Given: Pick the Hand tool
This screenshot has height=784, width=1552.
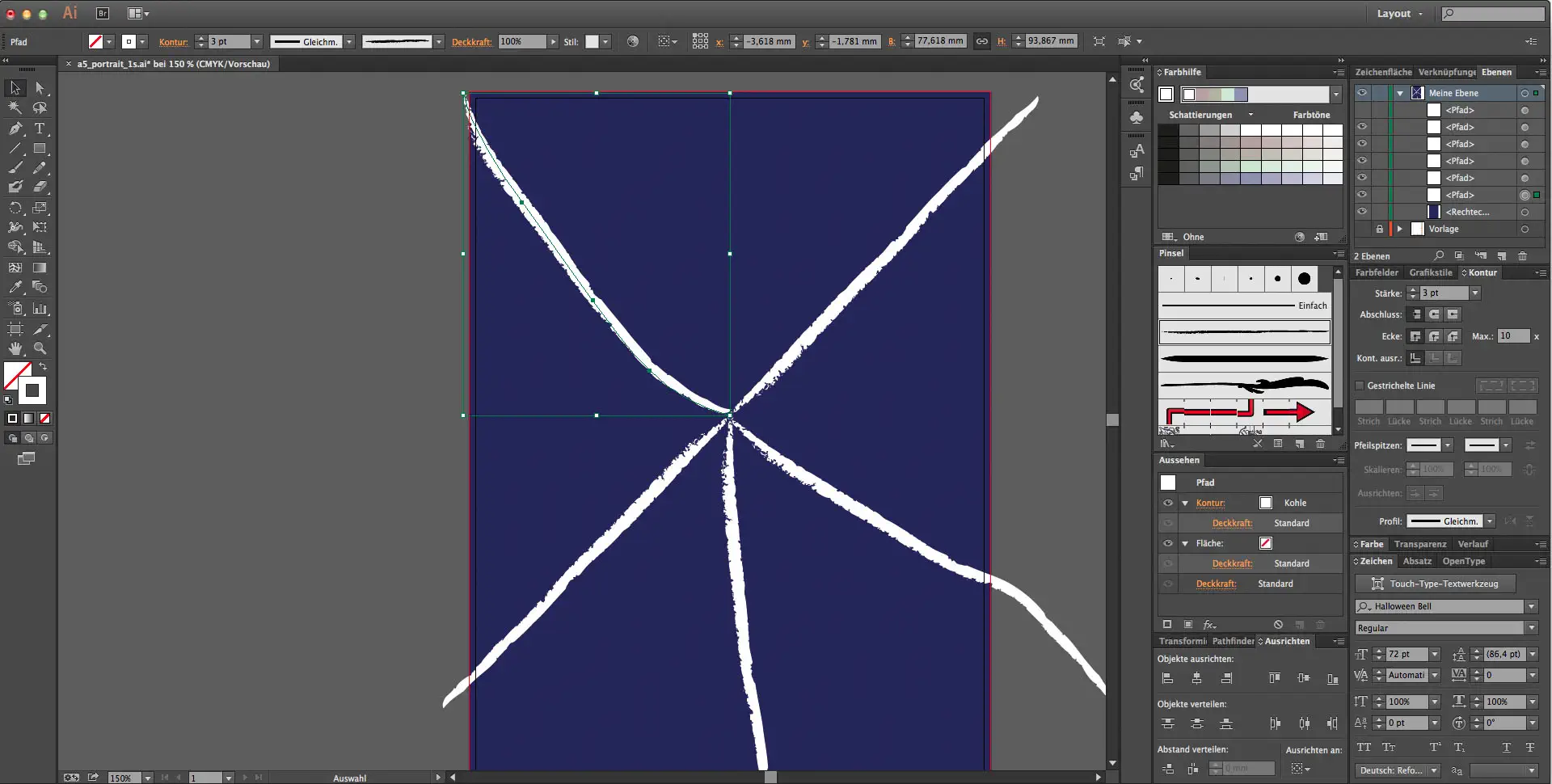Looking at the screenshot, I should point(15,348).
